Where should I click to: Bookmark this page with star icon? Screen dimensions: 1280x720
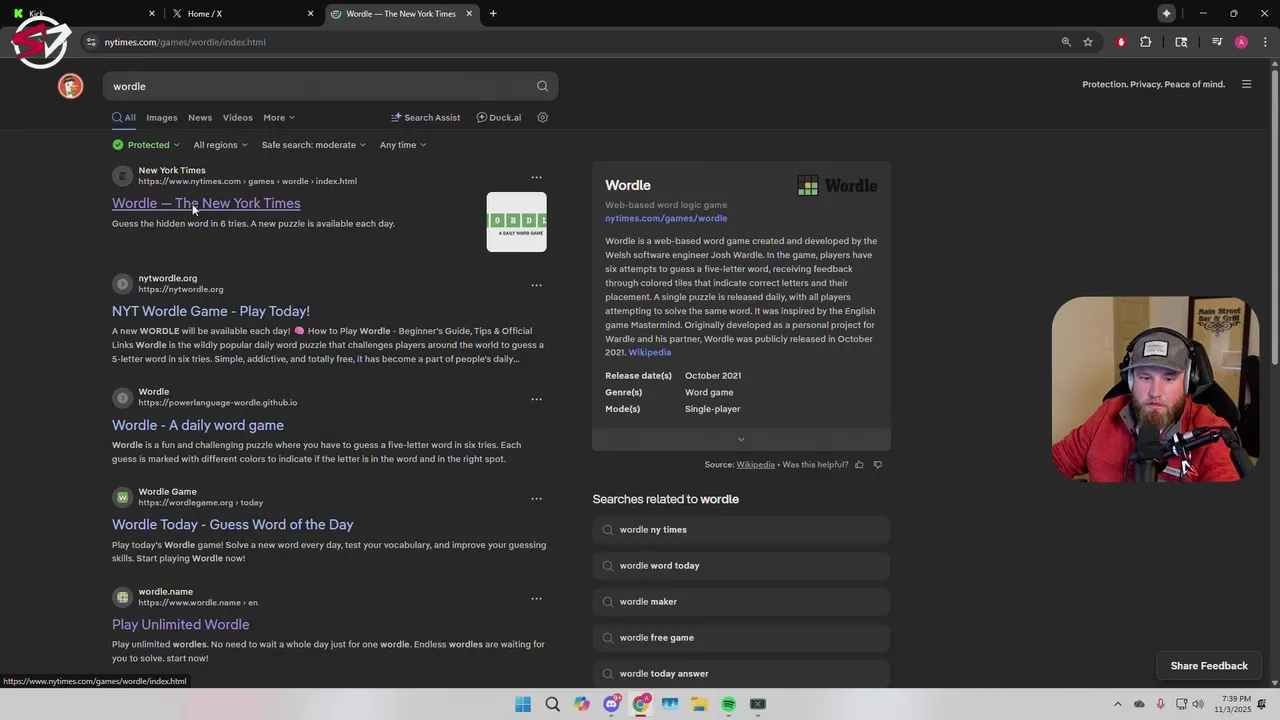point(1088,42)
